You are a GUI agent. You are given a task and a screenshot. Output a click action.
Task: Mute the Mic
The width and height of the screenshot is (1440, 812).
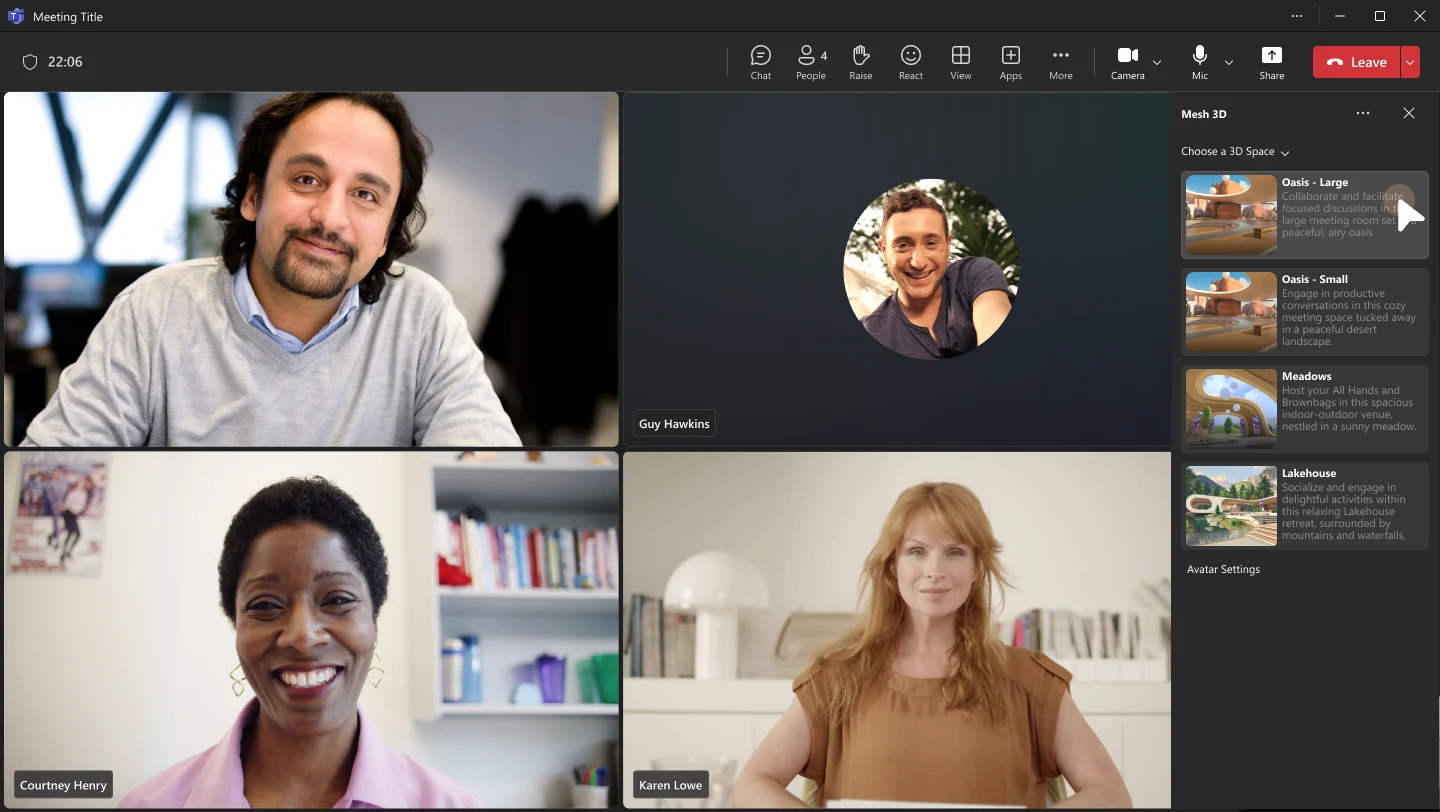click(1200, 62)
